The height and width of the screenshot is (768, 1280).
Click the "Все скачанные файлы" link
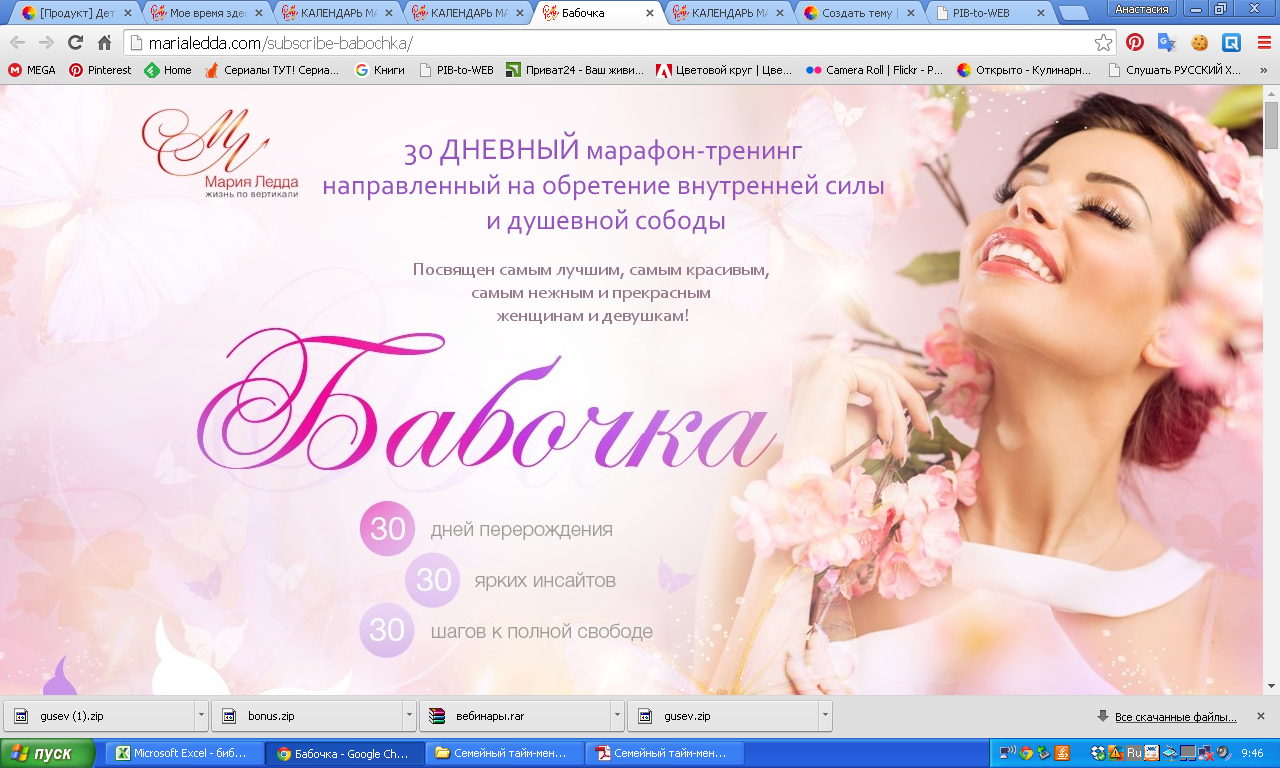tap(1175, 717)
